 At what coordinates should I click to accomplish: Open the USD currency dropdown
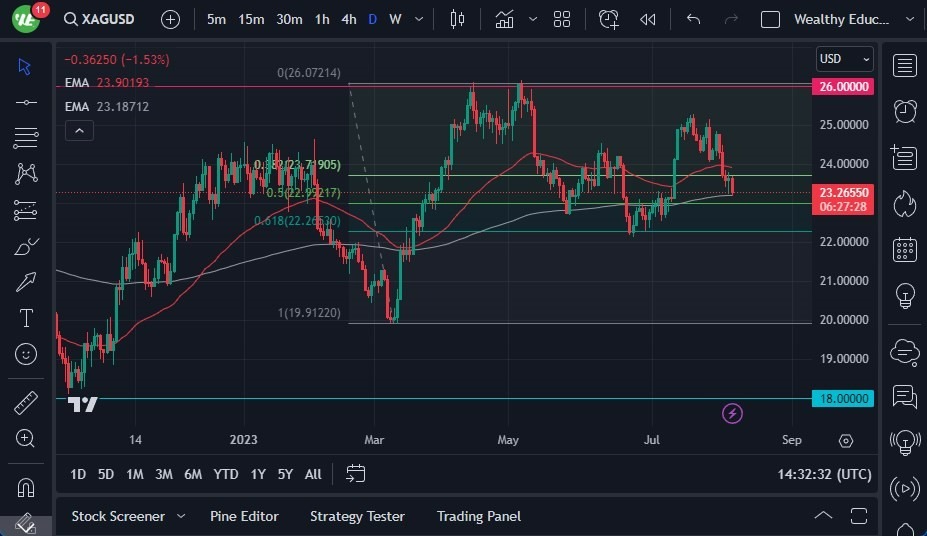tap(844, 59)
